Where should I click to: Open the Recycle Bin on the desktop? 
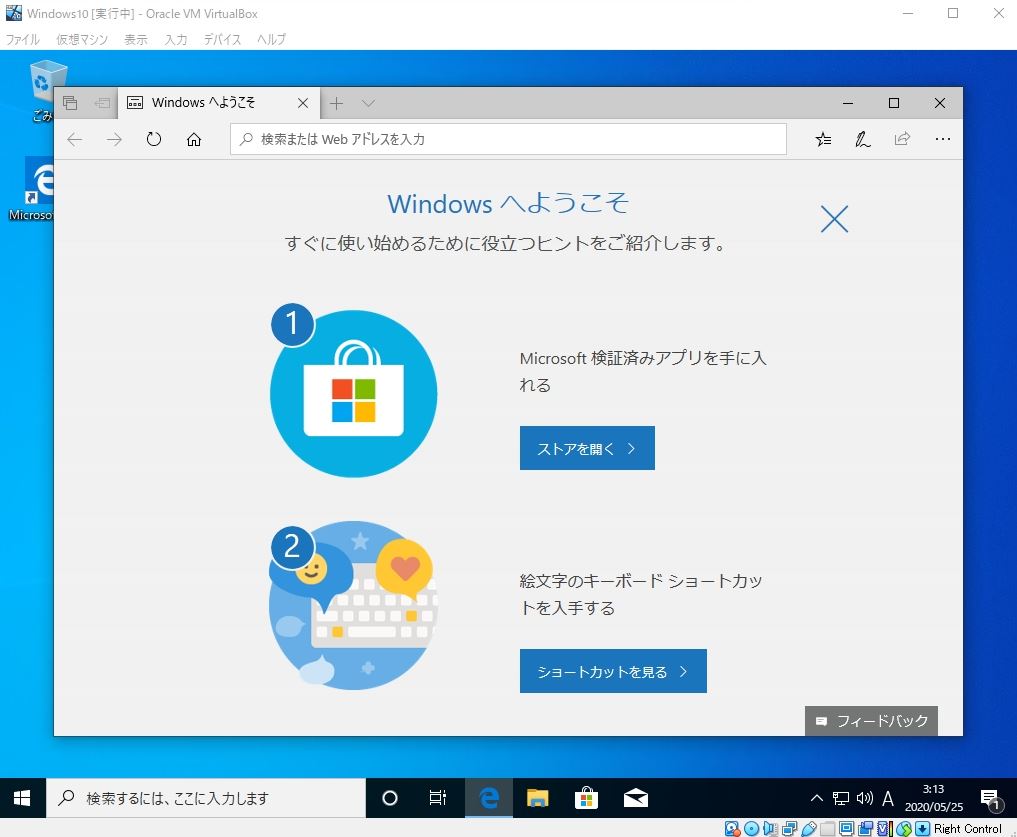coord(44,91)
